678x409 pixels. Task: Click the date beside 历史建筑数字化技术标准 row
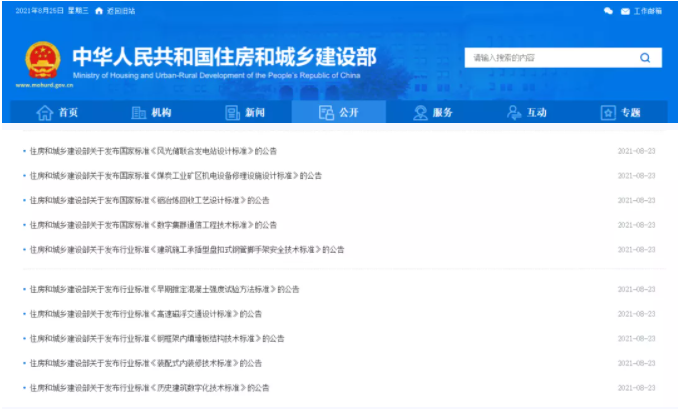pos(636,387)
